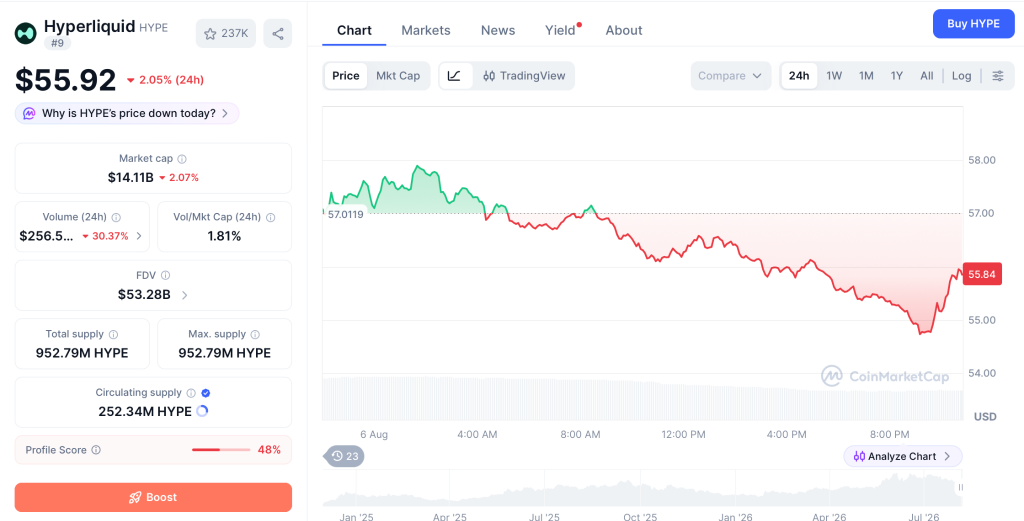Open Max. supply info icon
The width and height of the screenshot is (1024, 521).
pos(255,334)
